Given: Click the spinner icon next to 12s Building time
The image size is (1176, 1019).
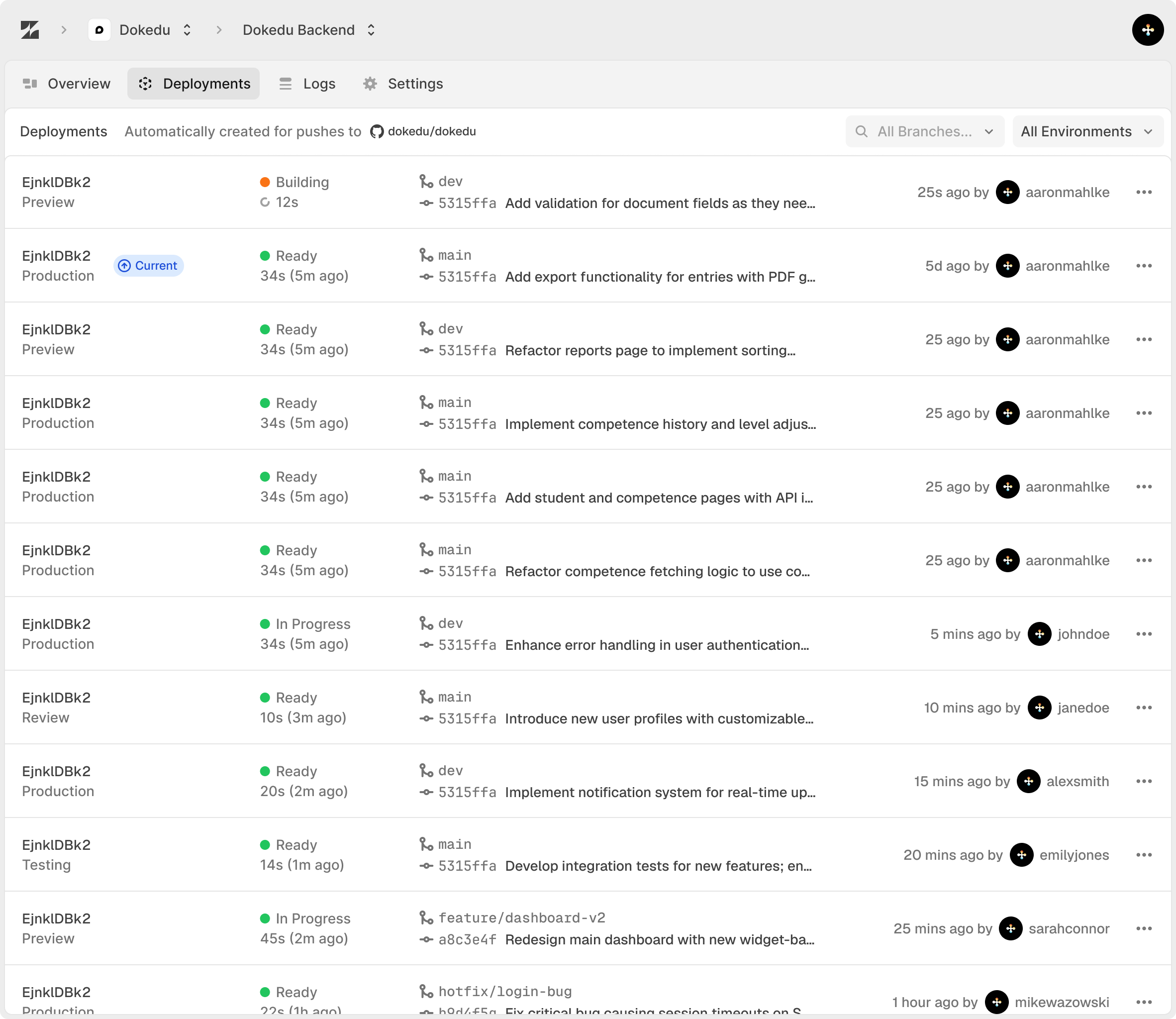Looking at the screenshot, I should point(265,202).
